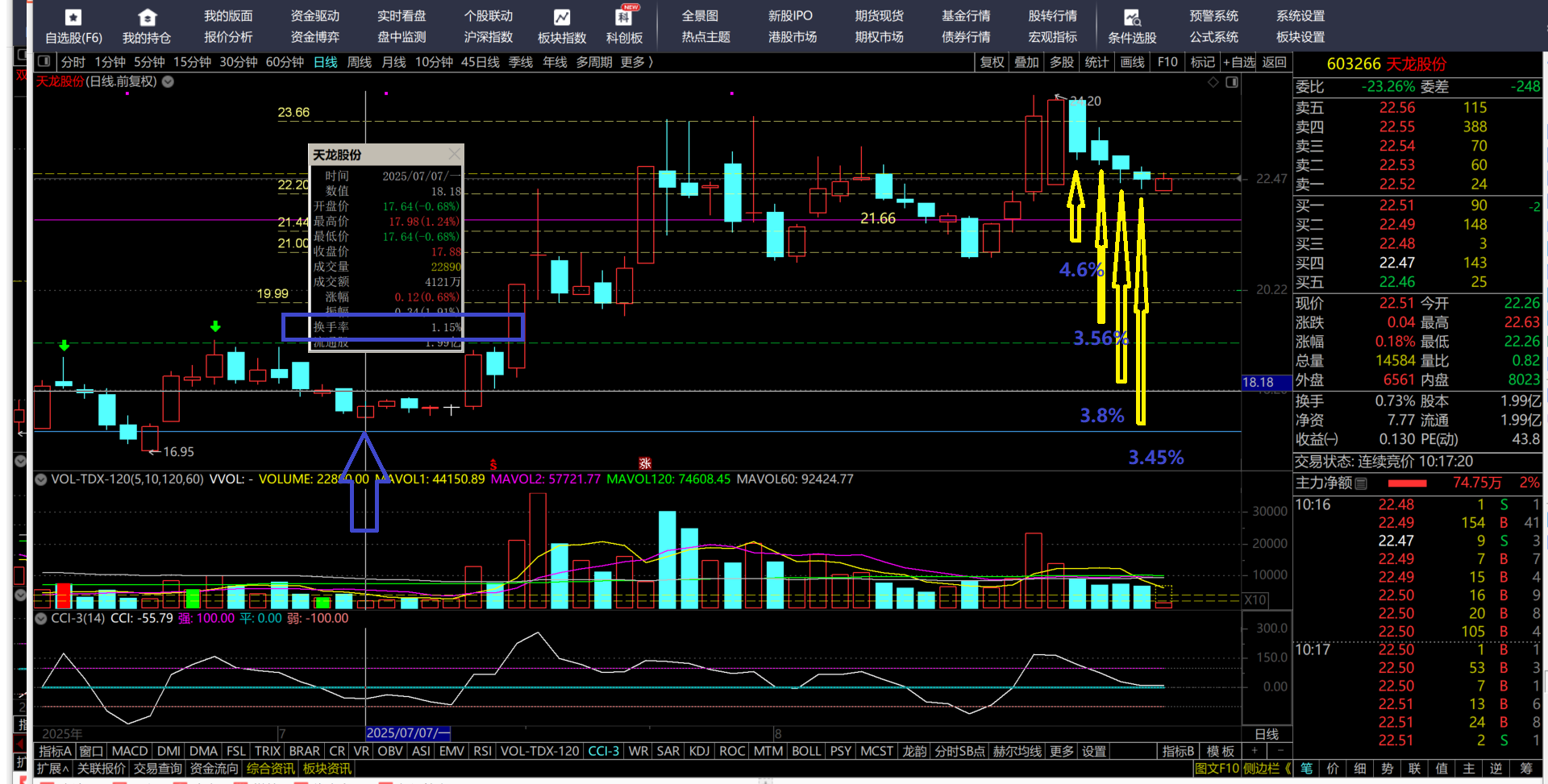
Task: Collapse the VOL-TDX-120 indicator panel arrow
Action: pyautogui.click(x=40, y=479)
